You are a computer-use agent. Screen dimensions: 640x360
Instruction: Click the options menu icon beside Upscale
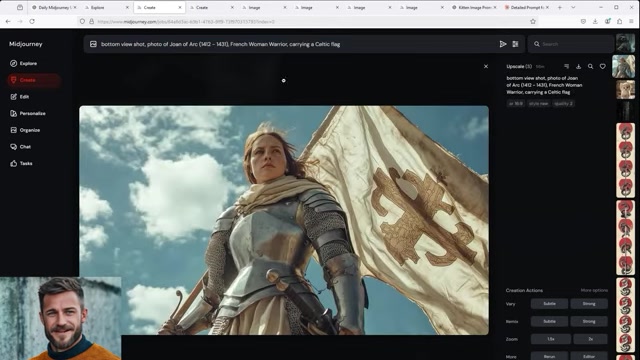pyautogui.click(x=566, y=66)
